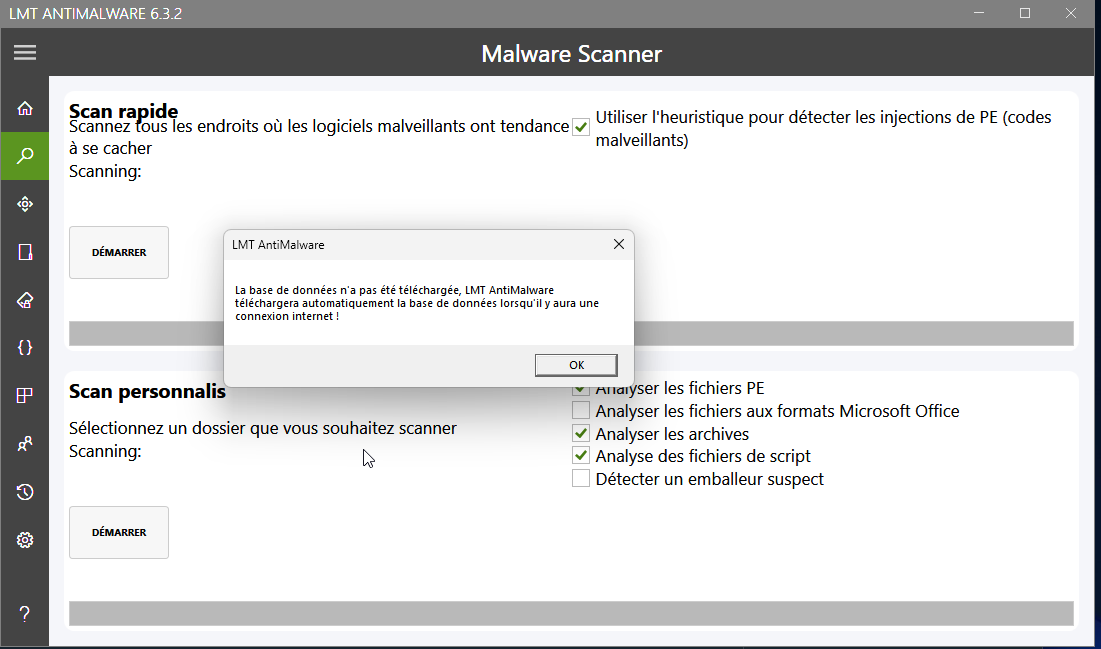Image resolution: width=1101 pixels, height=649 pixels.
Task: Open the hamburger menu
Action: coord(25,53)
